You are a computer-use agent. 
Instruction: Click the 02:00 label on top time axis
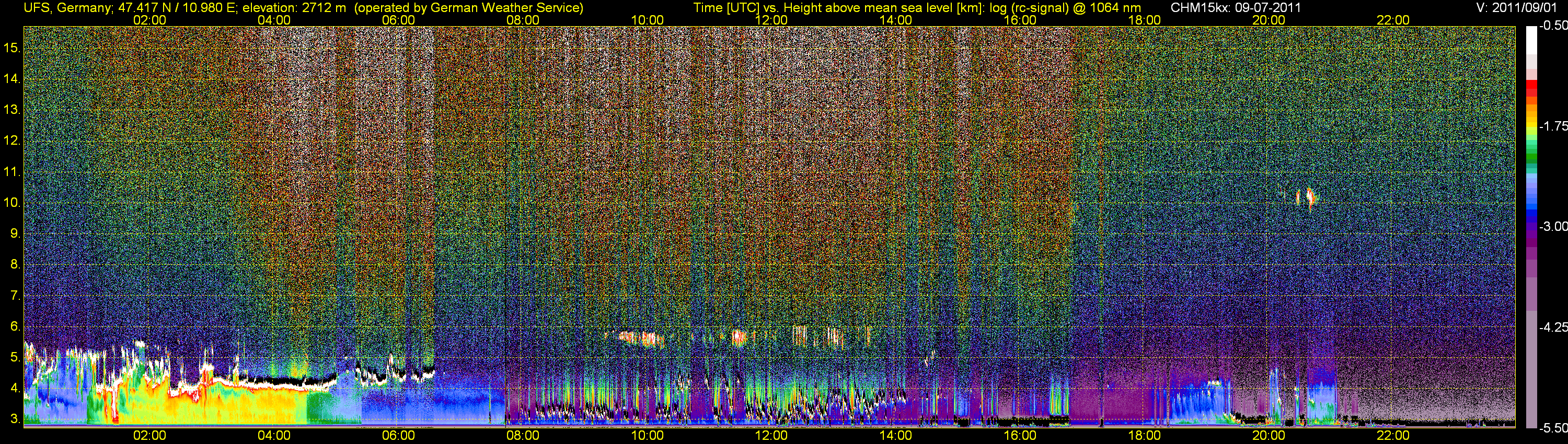pyautogui.click(x=149, y=20)
